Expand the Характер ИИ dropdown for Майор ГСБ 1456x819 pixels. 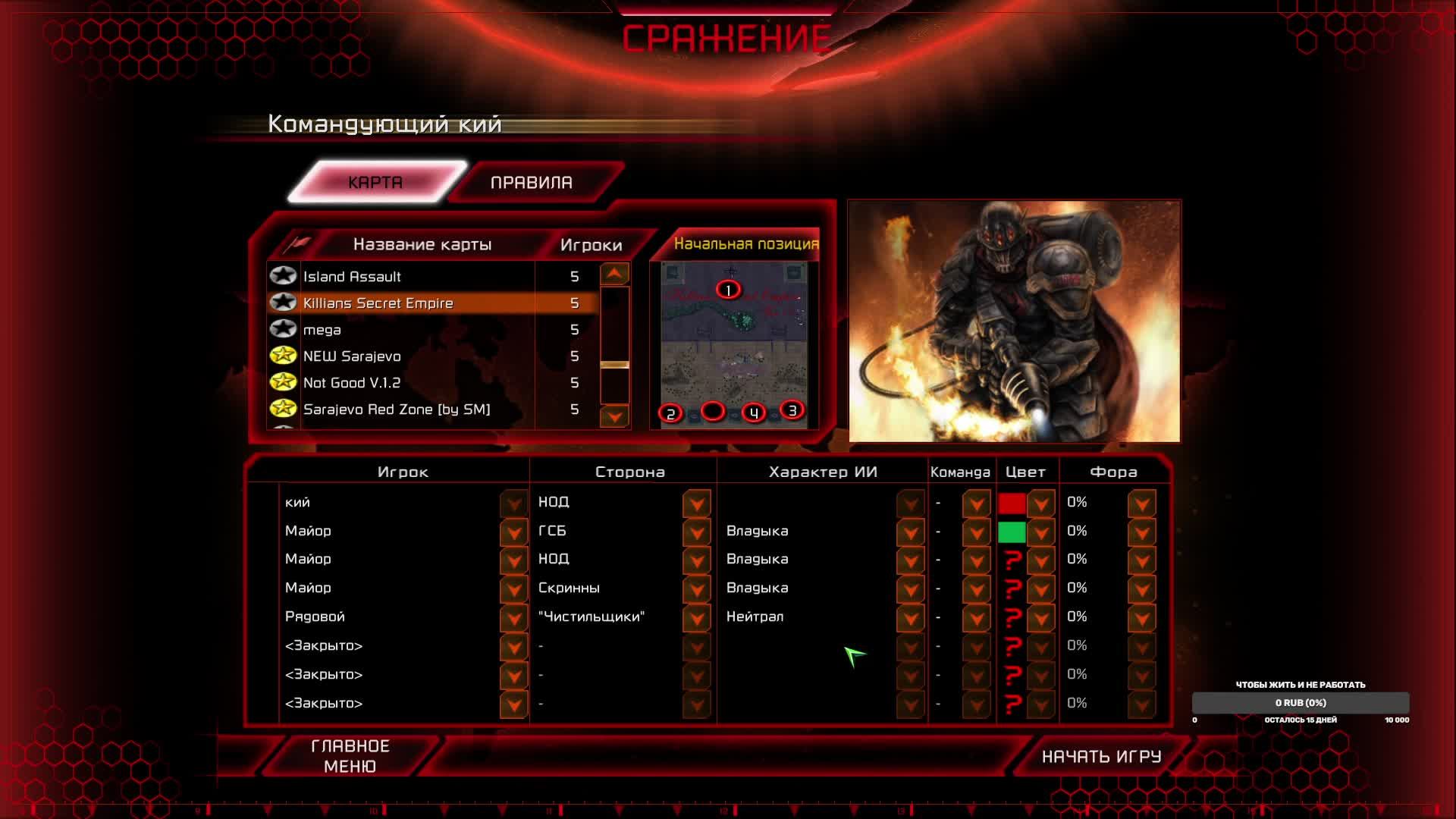(x=910, y=530)
